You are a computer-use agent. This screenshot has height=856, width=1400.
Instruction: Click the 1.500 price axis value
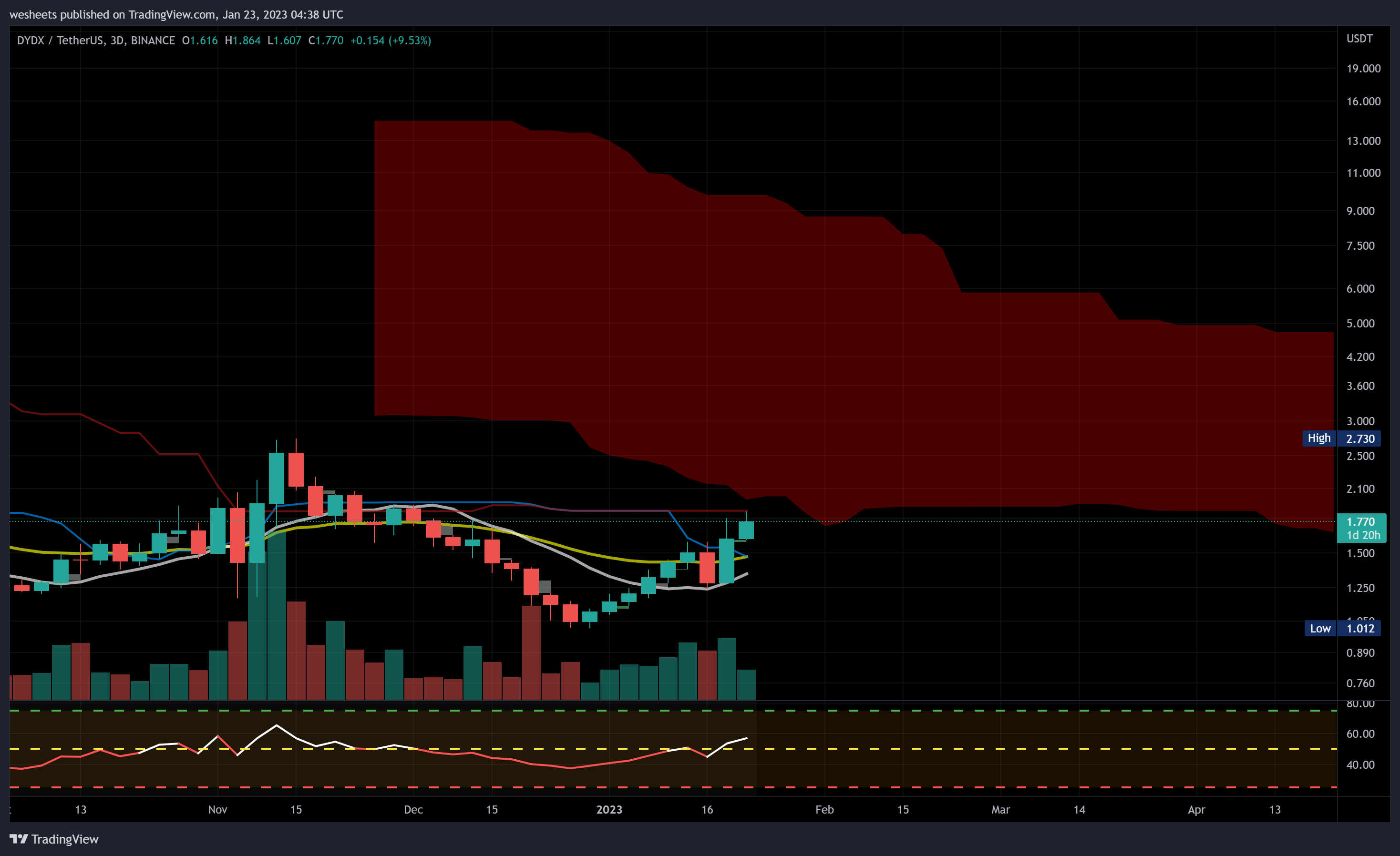pyautogui.click(x=1360, y=553)
